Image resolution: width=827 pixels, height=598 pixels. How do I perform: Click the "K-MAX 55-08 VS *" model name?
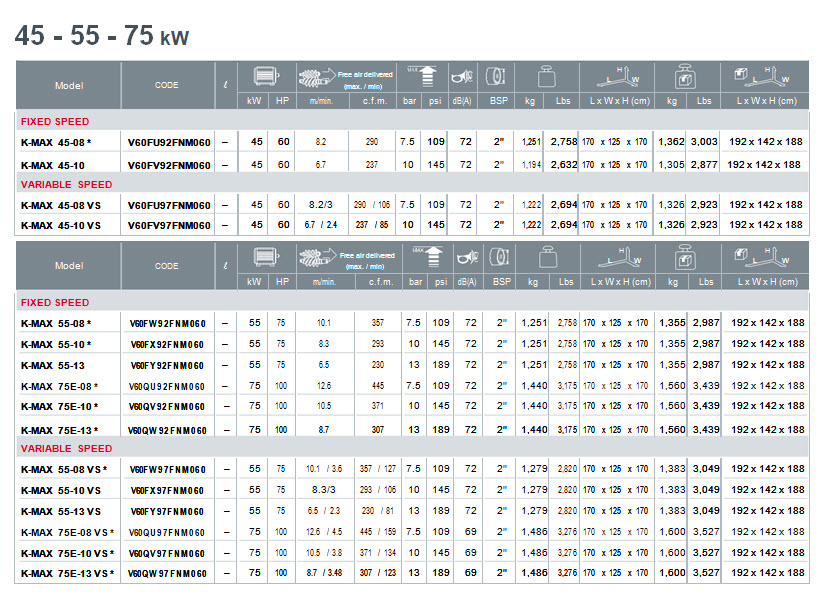[x=64, y=469]
